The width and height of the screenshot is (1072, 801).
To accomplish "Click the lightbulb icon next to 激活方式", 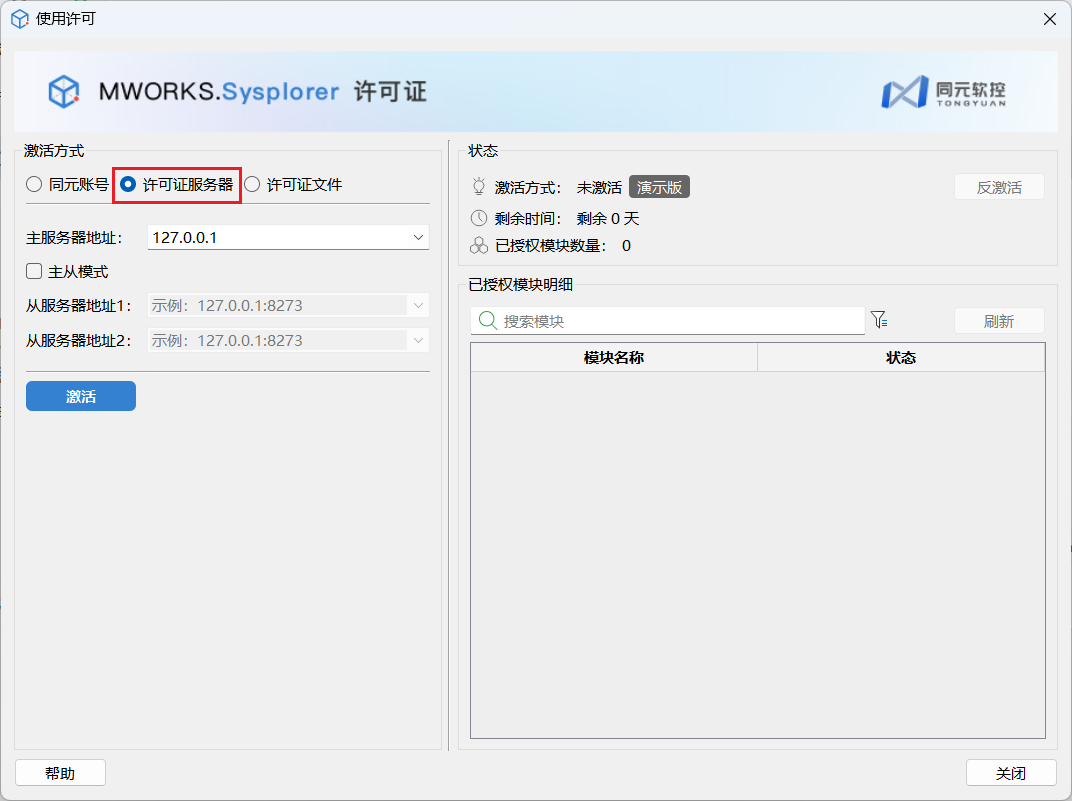I will pyautogui.click(x=479, y=187).
